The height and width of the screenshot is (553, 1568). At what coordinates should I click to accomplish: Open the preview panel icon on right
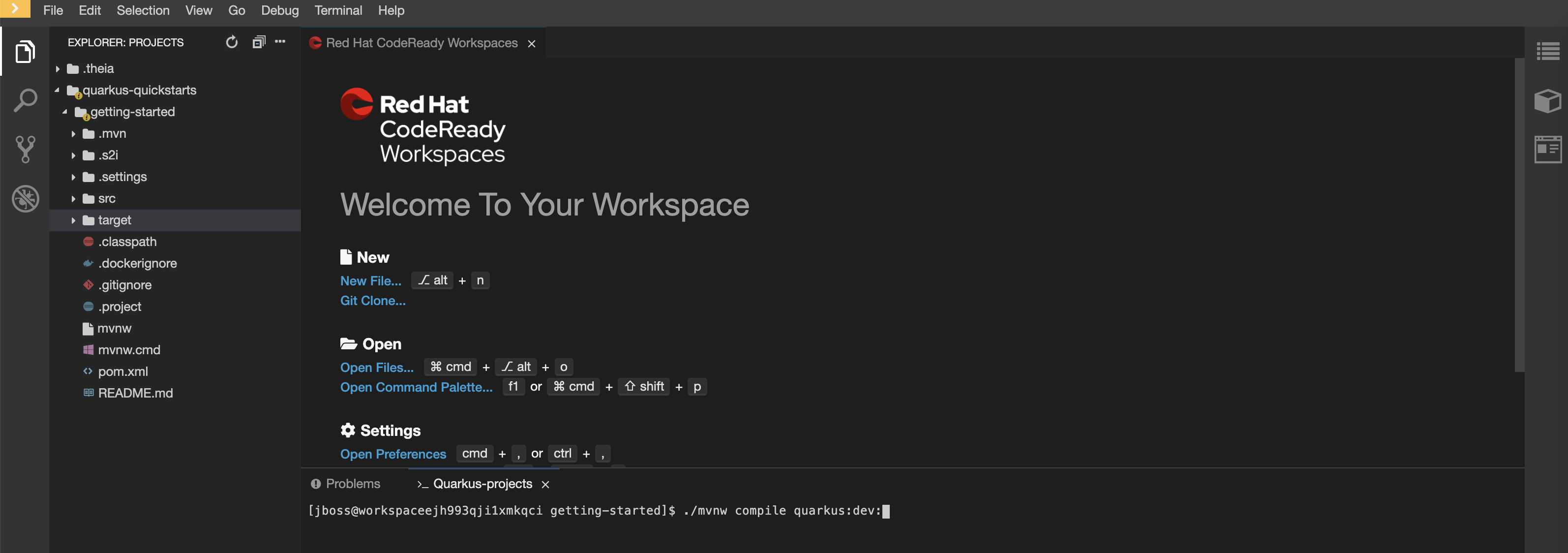pos(1548,149)
